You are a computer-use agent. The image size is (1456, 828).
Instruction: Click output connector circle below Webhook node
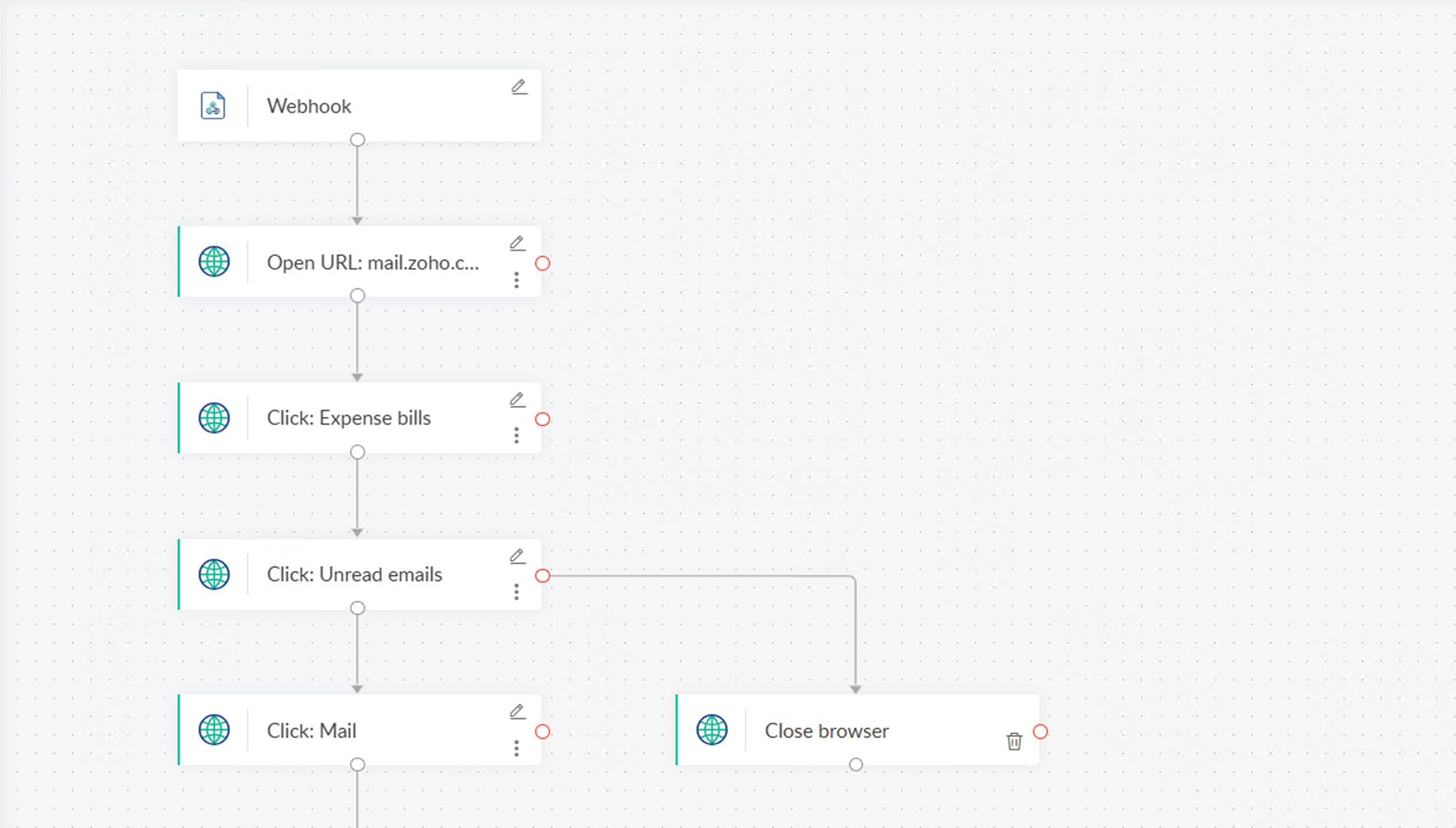(357, 140)
